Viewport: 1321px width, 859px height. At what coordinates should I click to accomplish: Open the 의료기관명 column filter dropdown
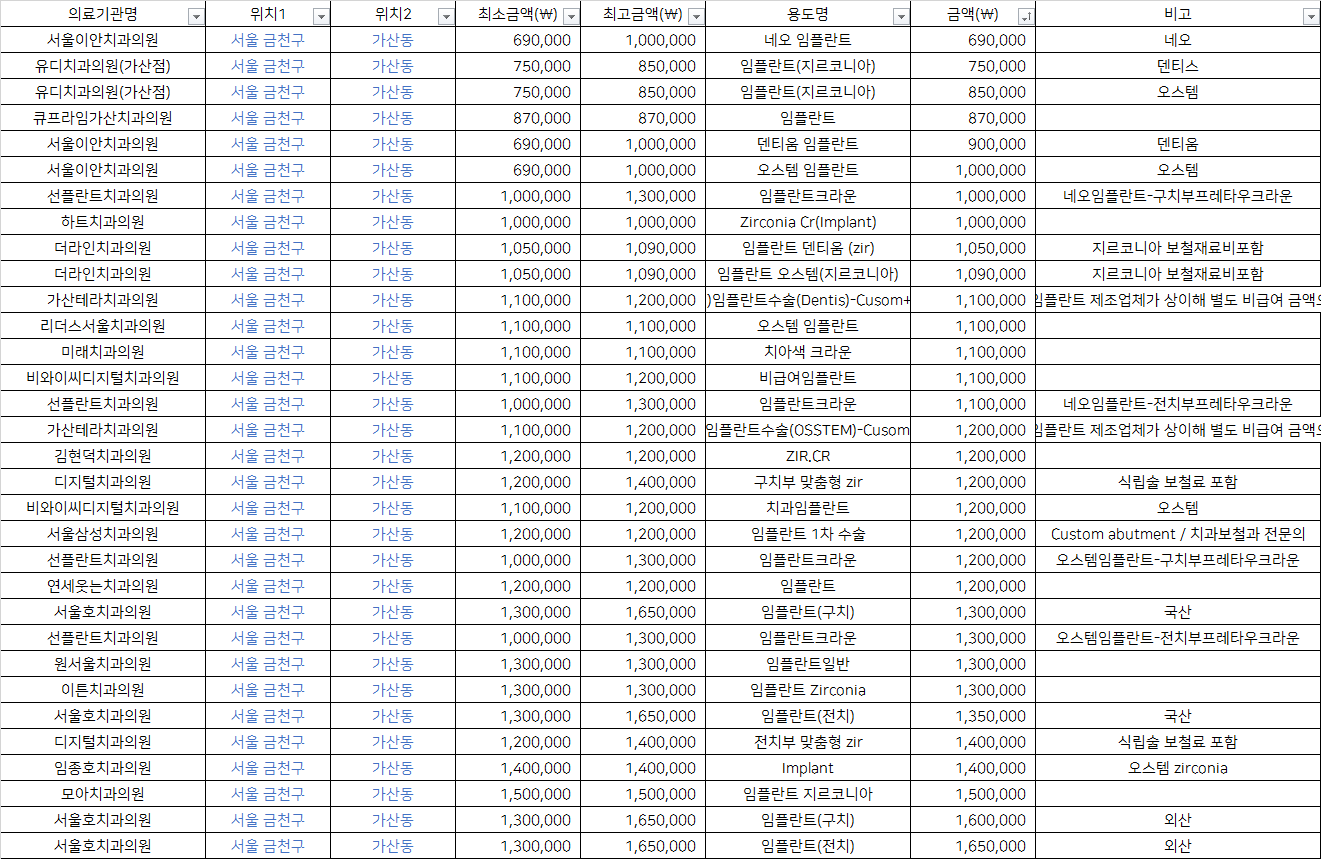196,16
